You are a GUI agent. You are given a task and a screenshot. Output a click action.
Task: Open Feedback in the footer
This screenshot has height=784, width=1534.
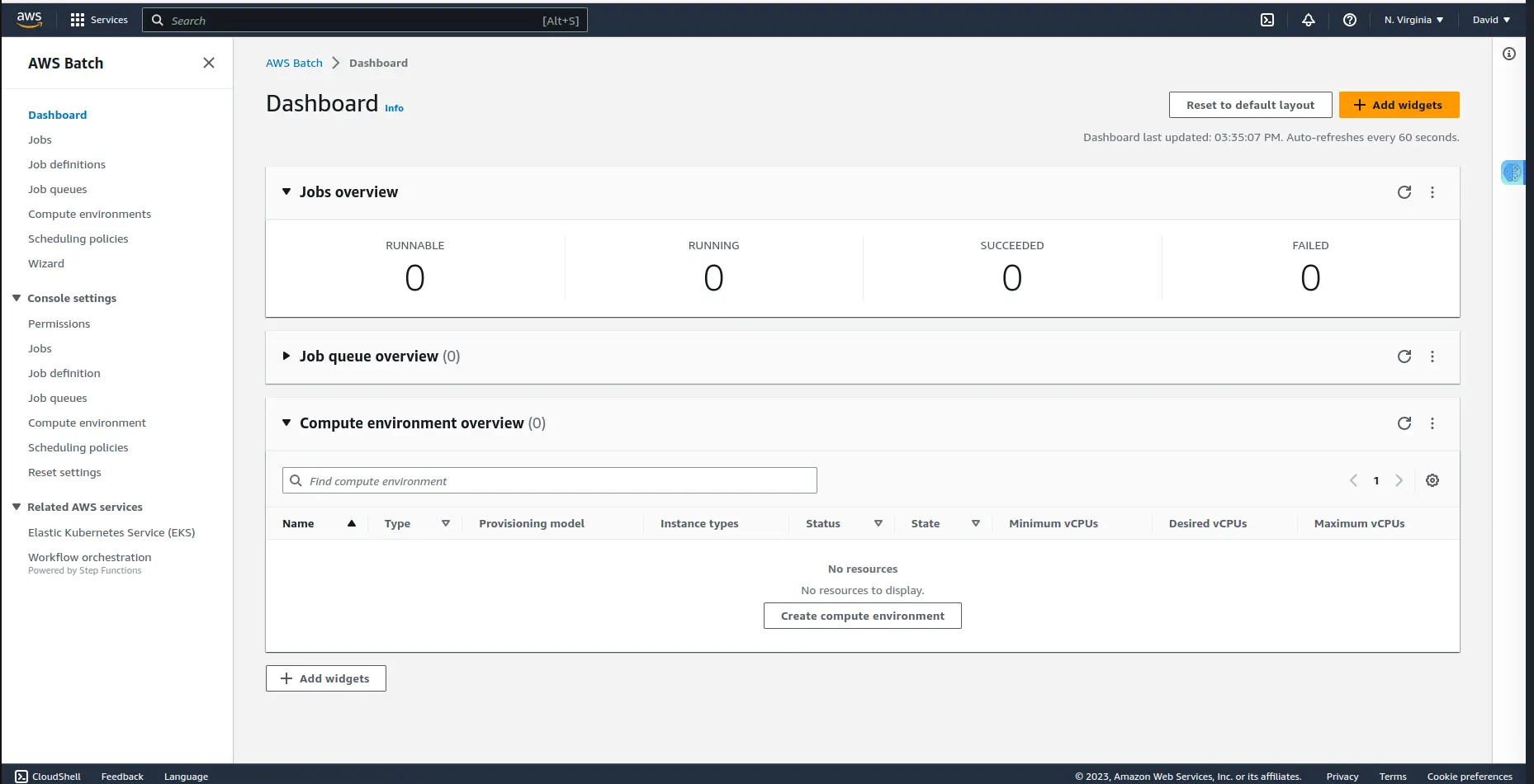point(122,777)
